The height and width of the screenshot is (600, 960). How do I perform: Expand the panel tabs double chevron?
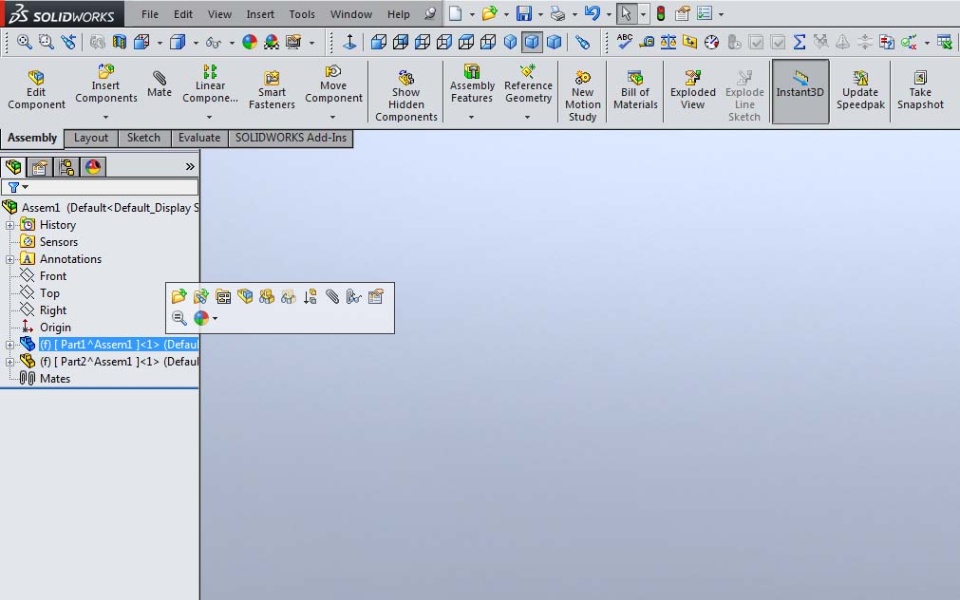click(x=190, y=167)
